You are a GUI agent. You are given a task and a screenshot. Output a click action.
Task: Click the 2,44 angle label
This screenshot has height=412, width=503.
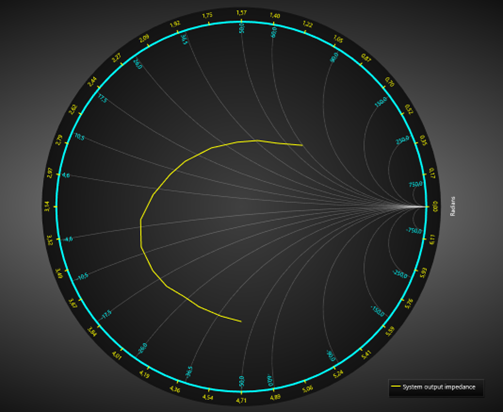click(92, 82)
